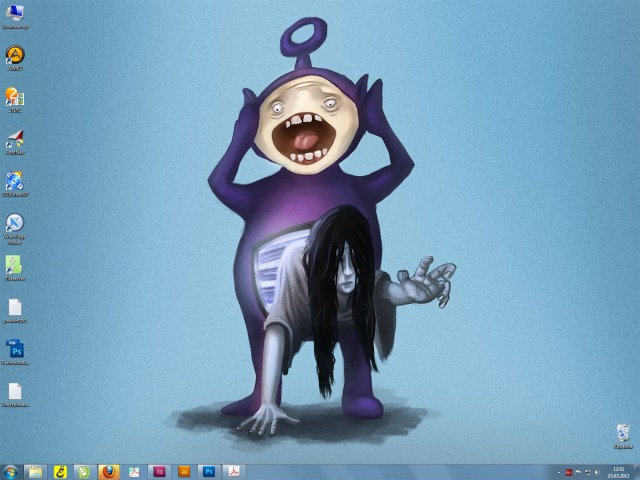640x480 pixels.
Task: Select the CDBurnerXP desktop shortcut
Action: (15, 184)
